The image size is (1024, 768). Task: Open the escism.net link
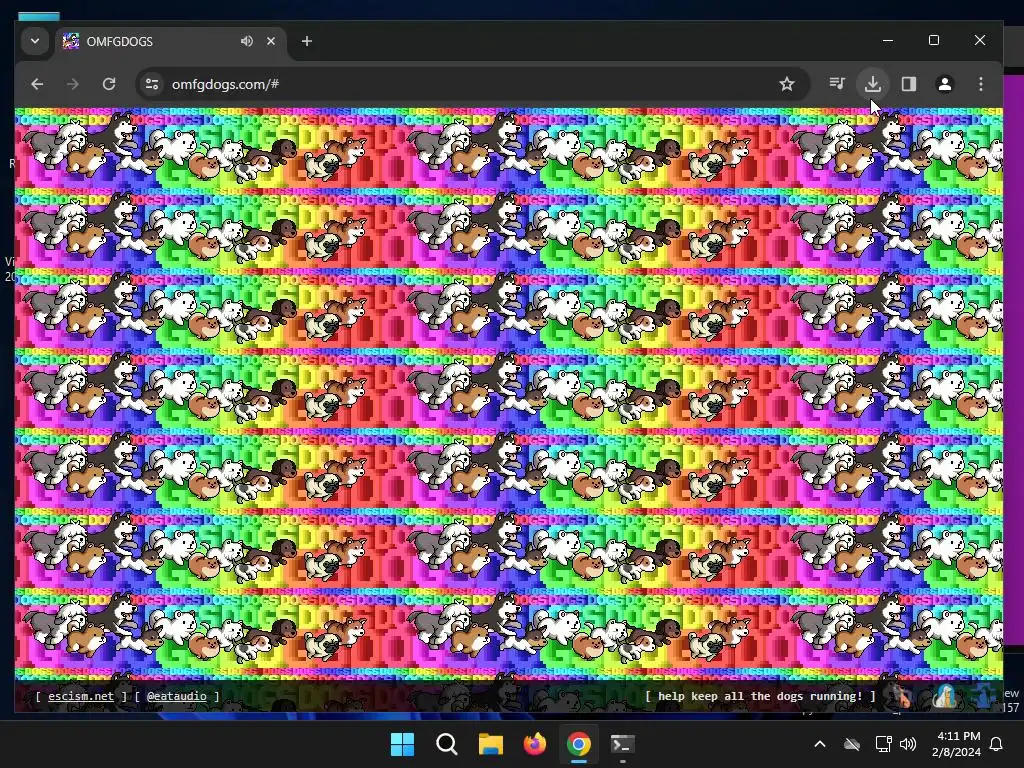click(80, 696)
